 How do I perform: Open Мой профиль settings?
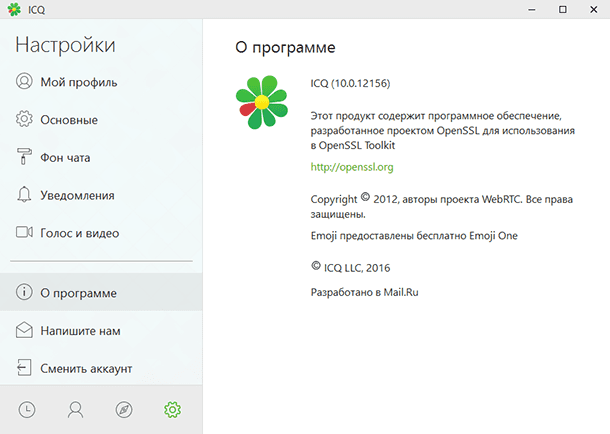coord(101,82)
